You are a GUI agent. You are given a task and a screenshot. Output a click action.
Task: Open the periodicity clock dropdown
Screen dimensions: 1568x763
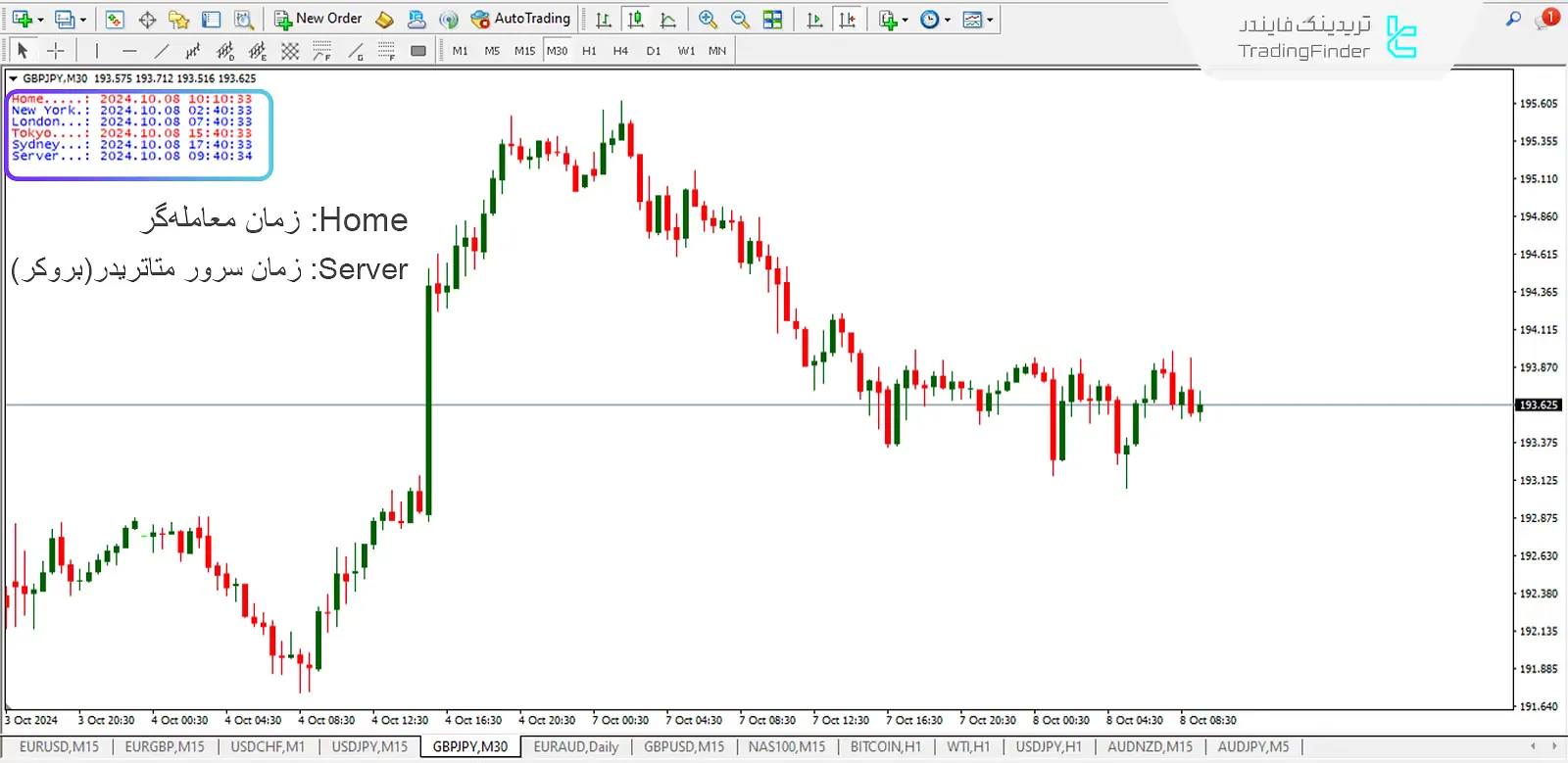pyautogui.click(x=947, y=20)
